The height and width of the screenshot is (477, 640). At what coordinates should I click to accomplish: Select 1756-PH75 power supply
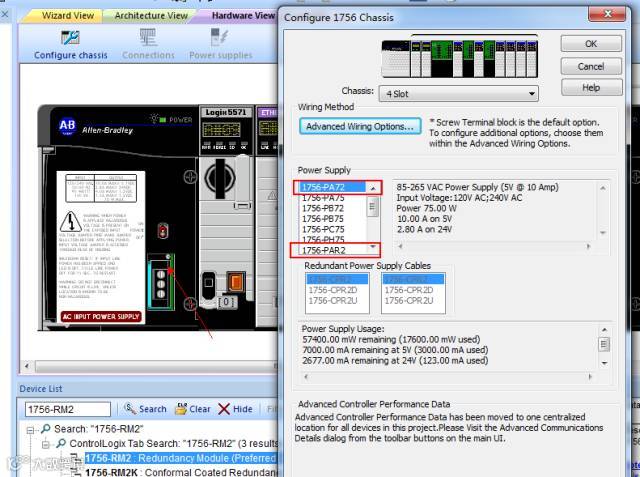point(333,239)
